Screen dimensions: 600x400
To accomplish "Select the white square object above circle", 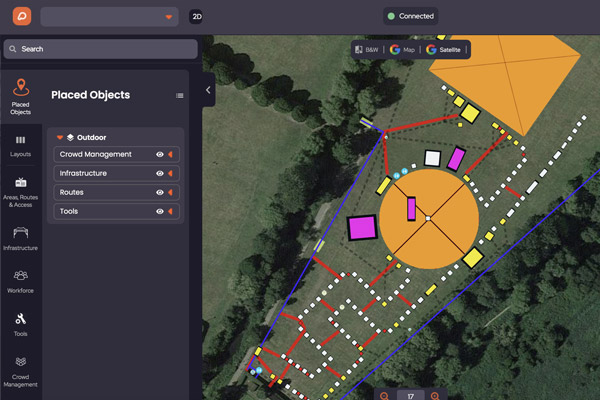I will click(433, 158).
